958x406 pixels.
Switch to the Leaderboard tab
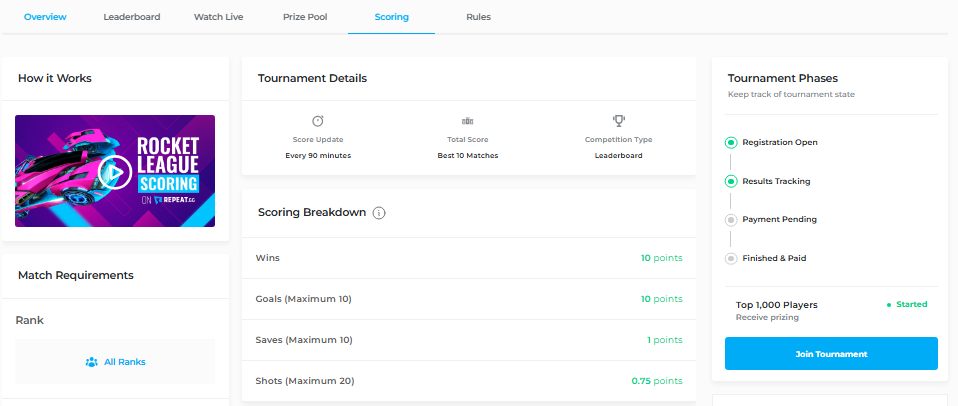pyautogui.click(x=132, y=17)
